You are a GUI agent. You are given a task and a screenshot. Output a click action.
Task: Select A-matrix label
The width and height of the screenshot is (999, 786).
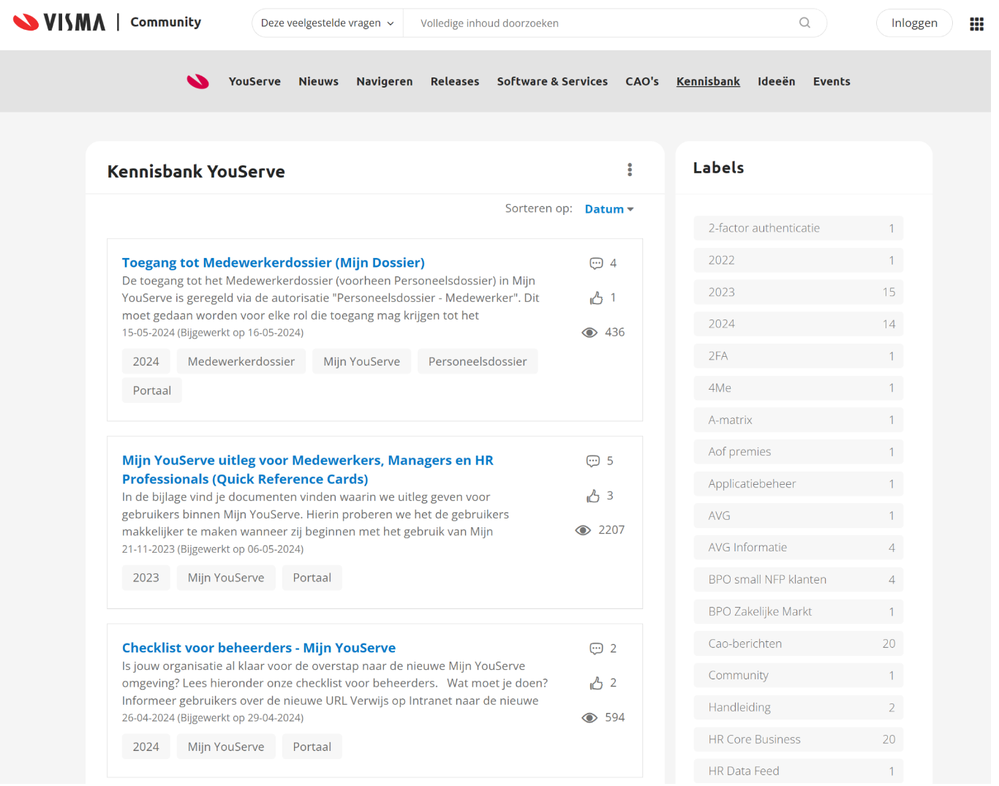point(798,420)
